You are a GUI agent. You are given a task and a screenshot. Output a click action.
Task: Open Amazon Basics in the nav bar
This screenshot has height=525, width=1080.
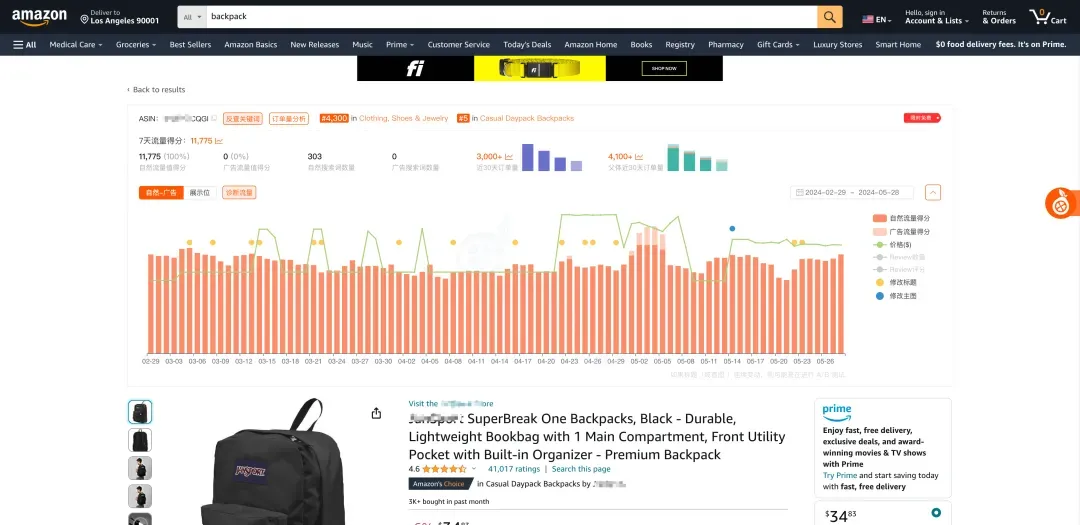[251, 45]
